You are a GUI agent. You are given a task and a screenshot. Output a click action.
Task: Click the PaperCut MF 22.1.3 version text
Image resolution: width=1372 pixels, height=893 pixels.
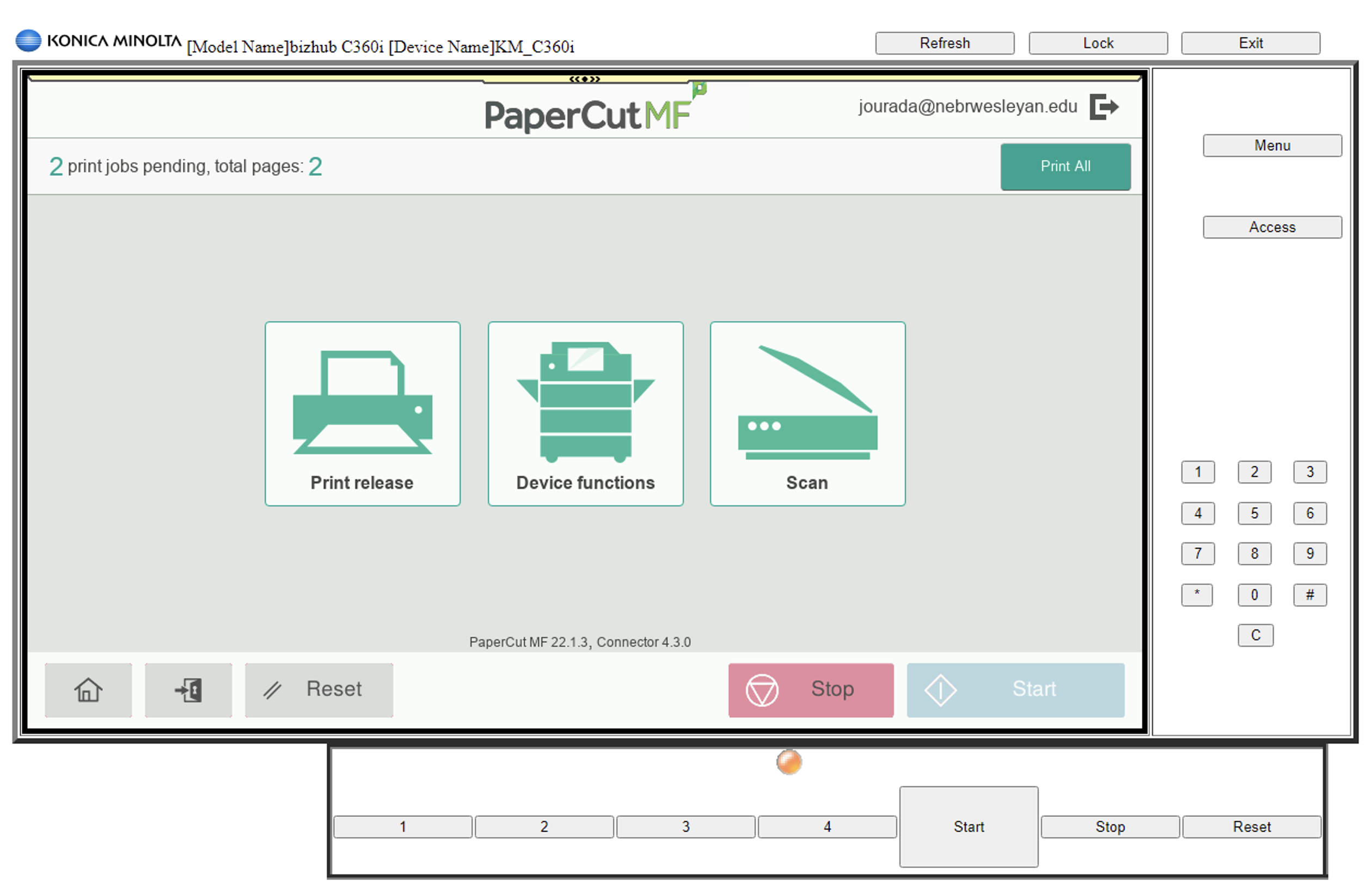point(580,642)
